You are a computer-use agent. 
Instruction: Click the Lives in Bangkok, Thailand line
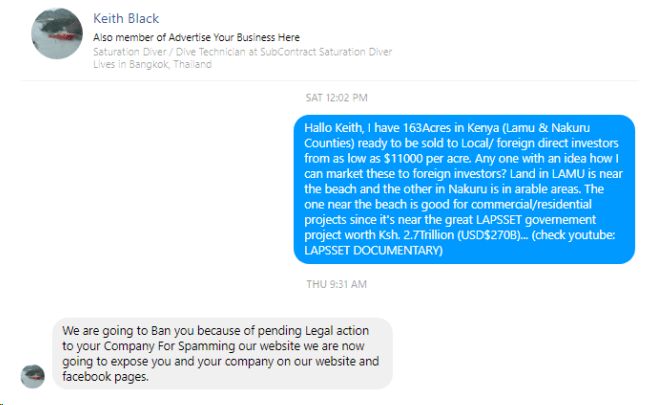click(152, 64)
